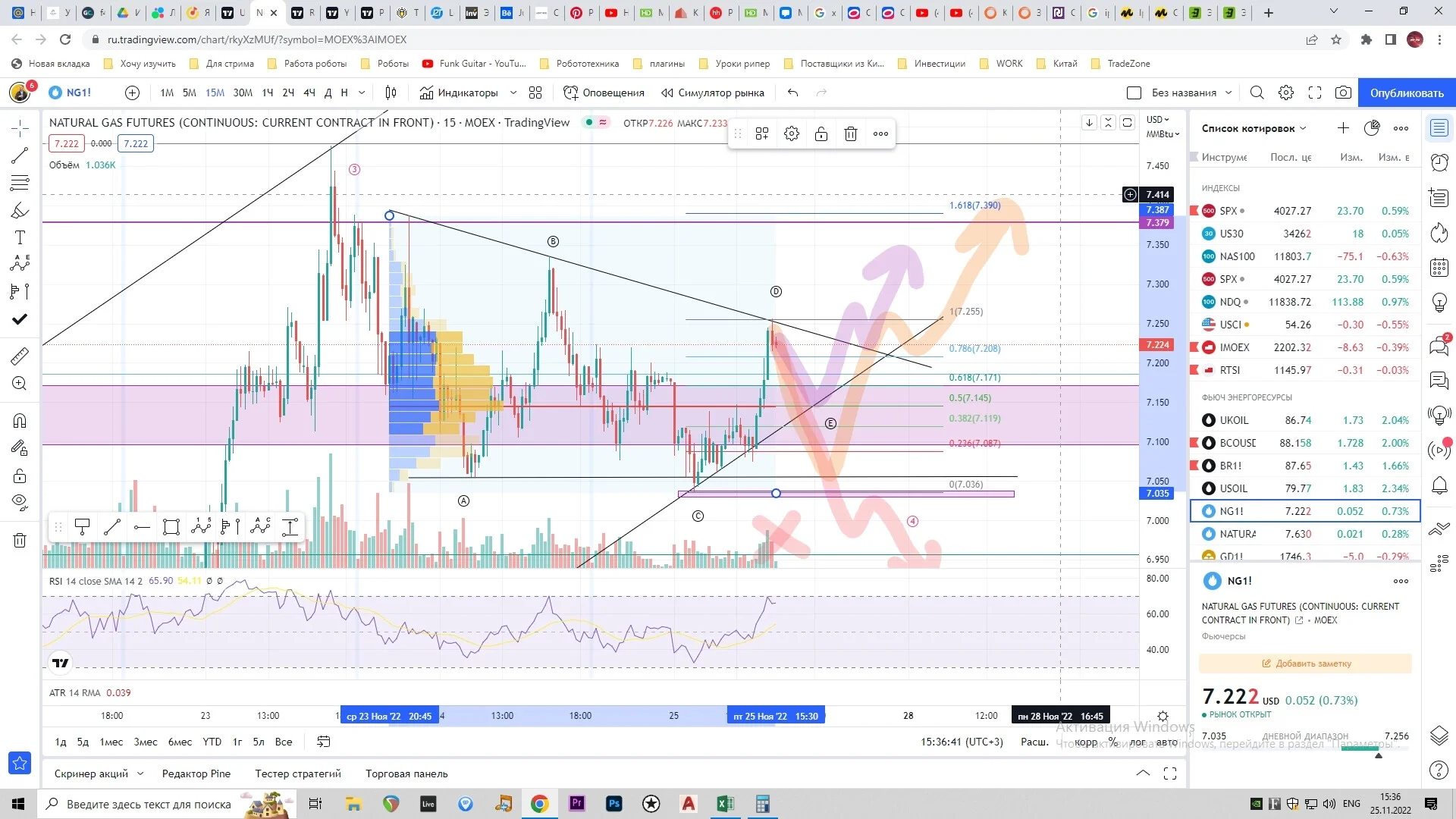Image resolution: width=1456 pixels, height=819 pixels.
Task: Open Тестер стратегий tab
Action: [x=298, y=773]
